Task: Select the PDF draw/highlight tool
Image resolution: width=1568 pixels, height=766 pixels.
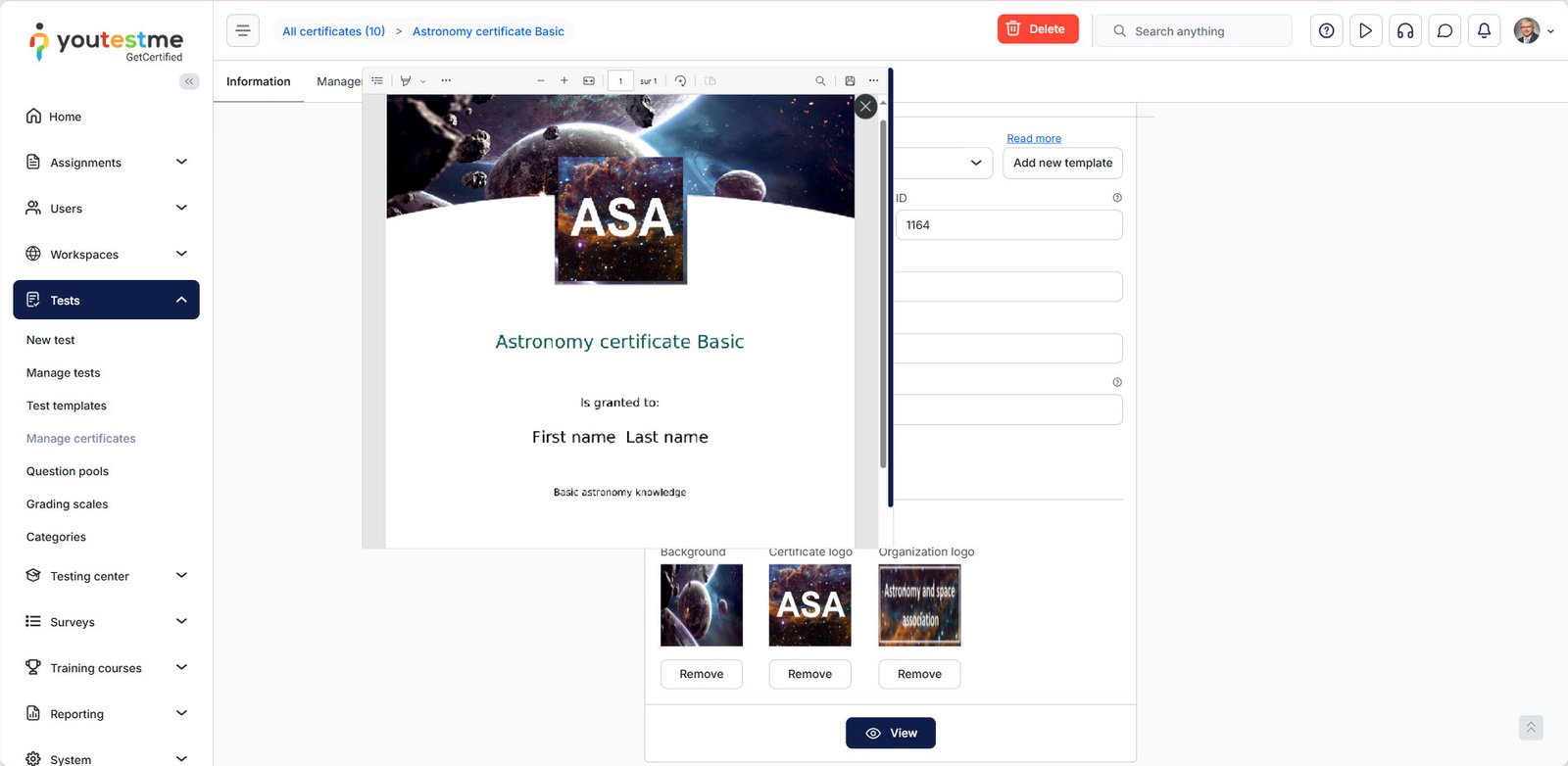Action: [x=406, y=80]
